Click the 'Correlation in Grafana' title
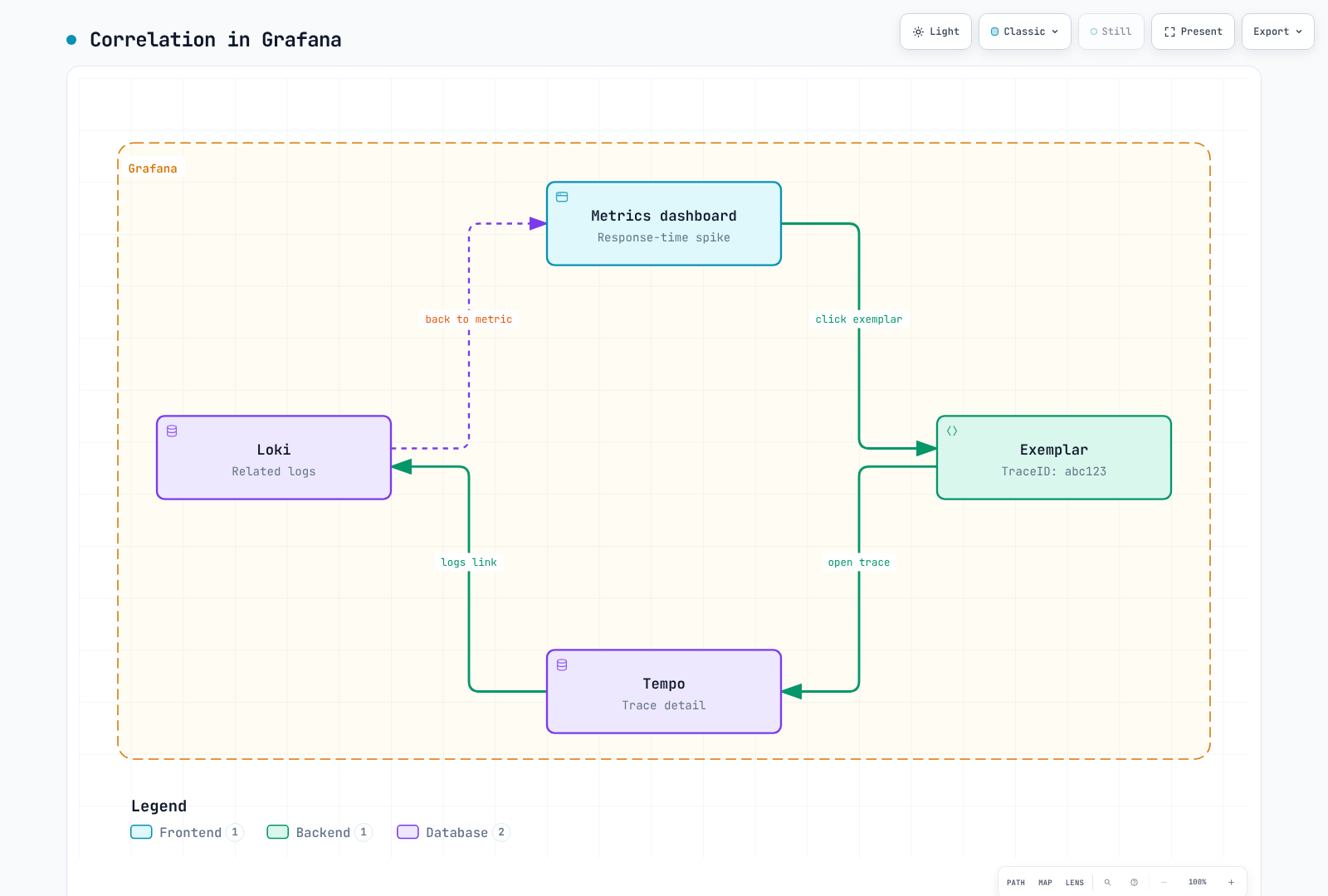 [x=216, y=40]
